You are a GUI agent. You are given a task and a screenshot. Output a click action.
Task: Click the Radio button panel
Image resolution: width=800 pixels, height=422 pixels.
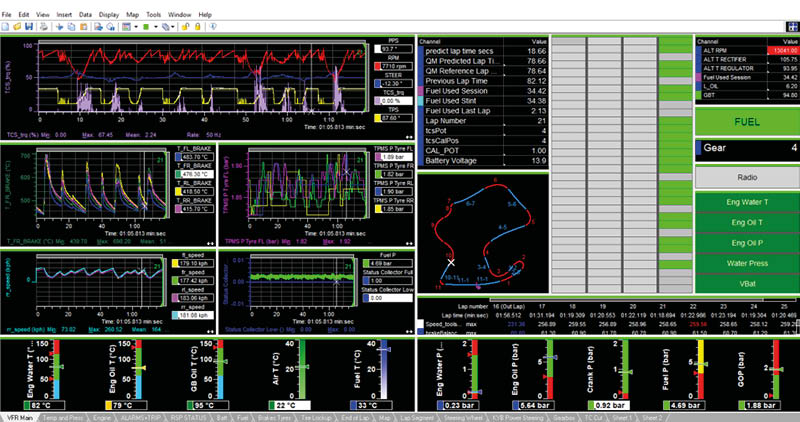747,177
